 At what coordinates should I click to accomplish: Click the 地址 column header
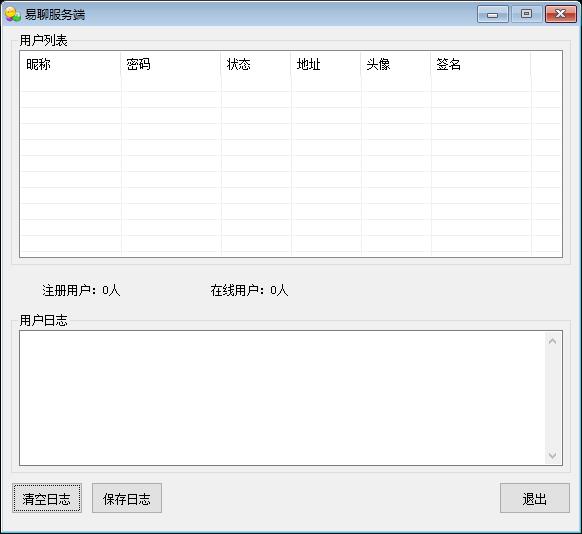(326, 64)
